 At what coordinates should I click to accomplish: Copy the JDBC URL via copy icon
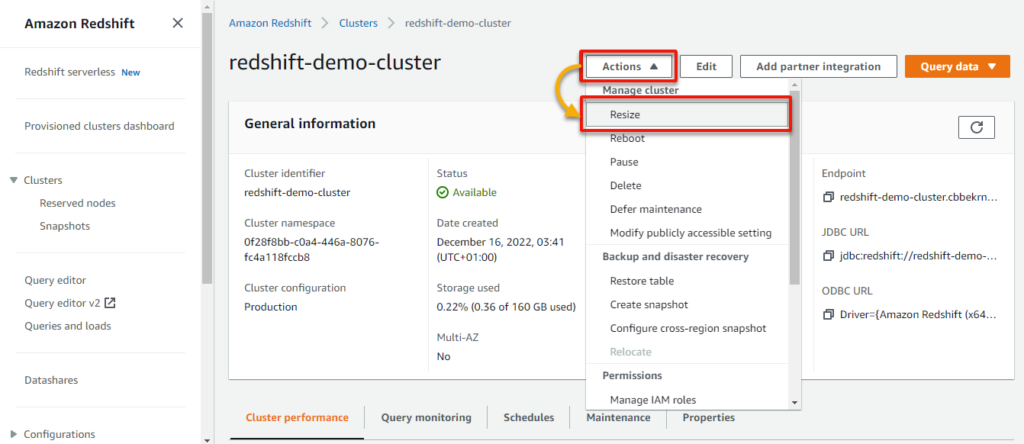pos(829,255)
